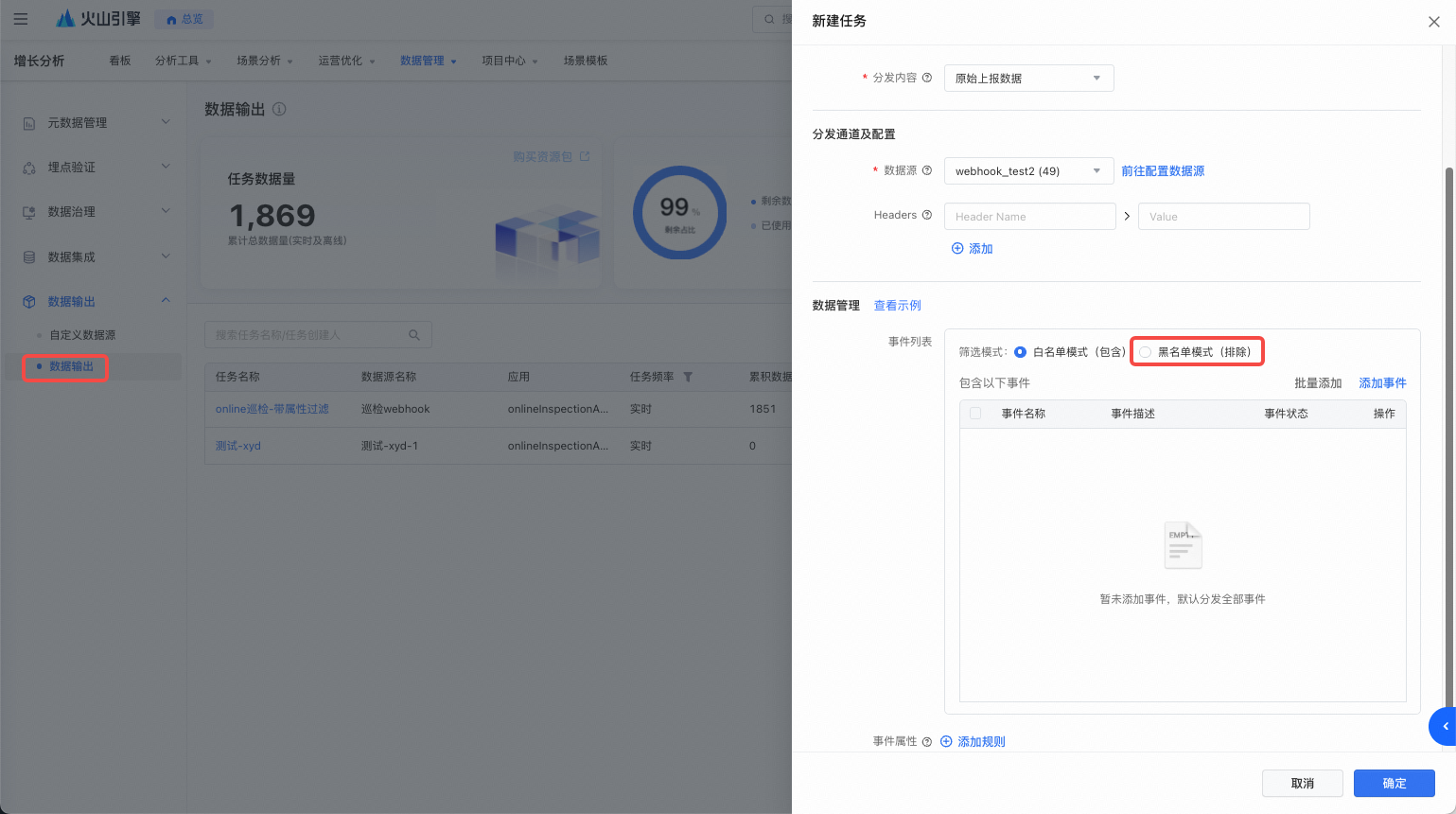Screen dimensions: 1456x814
Task: Click 批量添加 button
Action: (x=1318, y=383)
